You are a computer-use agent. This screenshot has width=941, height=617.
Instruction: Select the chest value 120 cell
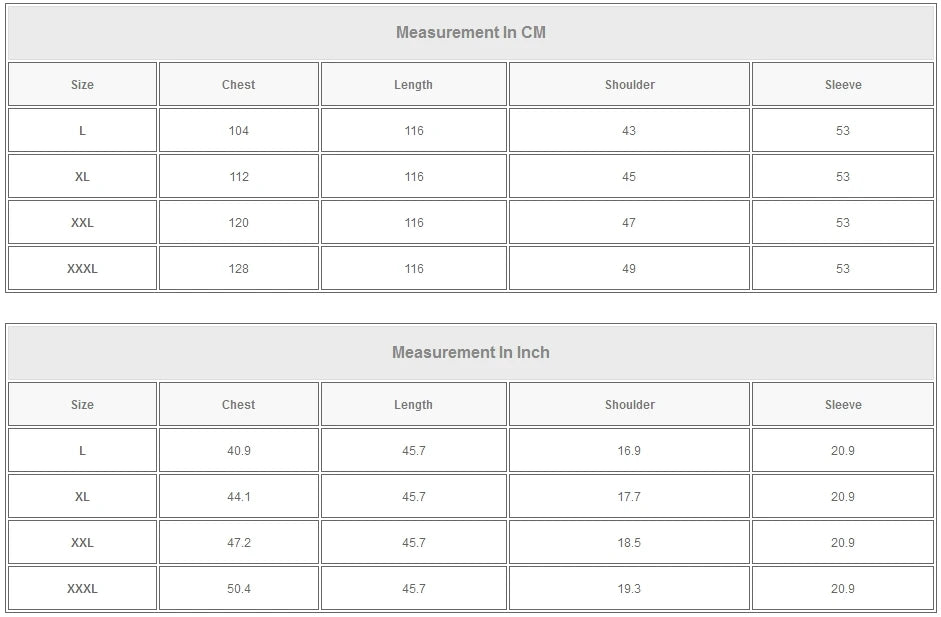[238, 223]
